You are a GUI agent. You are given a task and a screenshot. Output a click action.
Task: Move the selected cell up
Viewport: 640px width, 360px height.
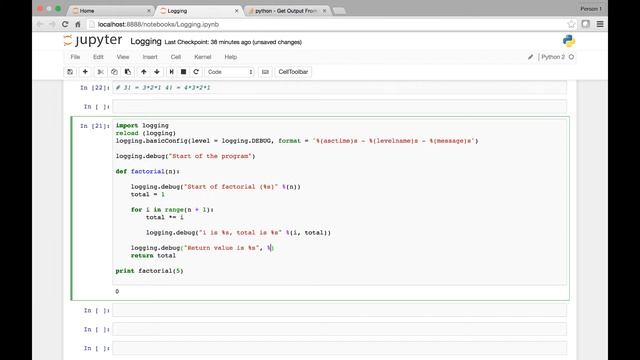pyautogui.click(x=144, y=72)
